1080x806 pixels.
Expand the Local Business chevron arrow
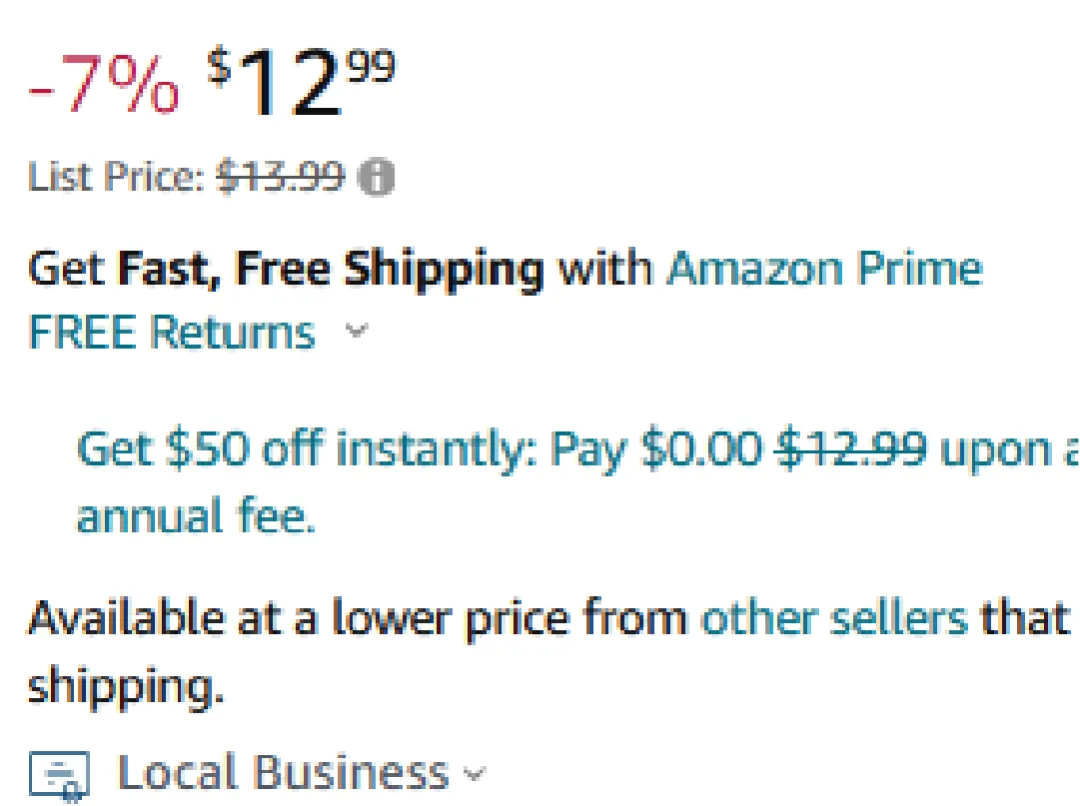pyautogui.click(x=475, y=774)
